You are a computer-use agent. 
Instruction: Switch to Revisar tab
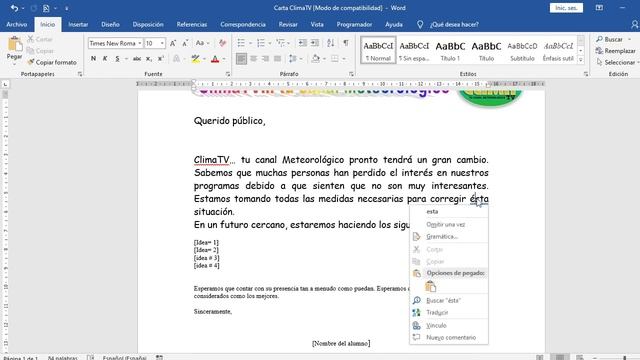288,24
